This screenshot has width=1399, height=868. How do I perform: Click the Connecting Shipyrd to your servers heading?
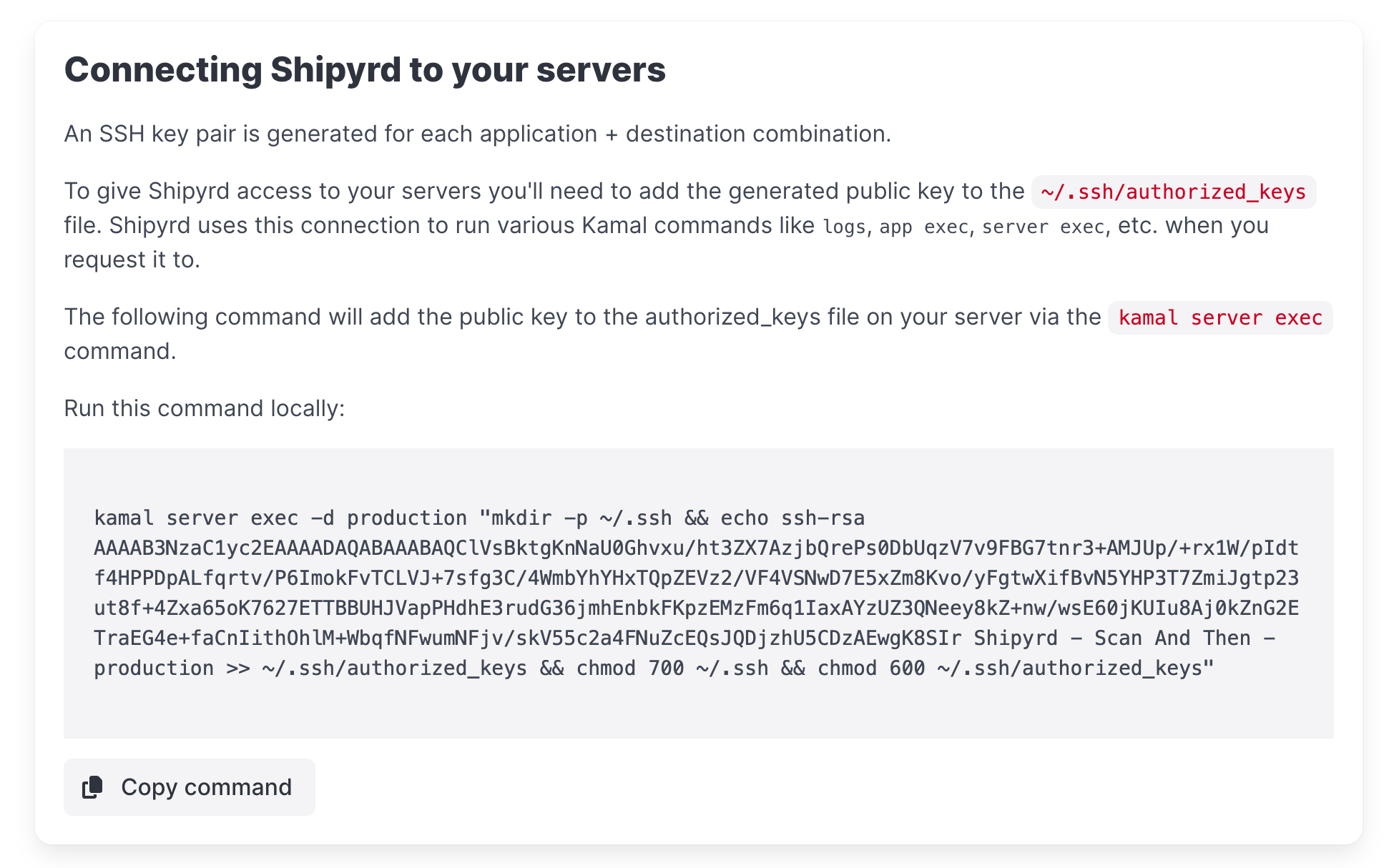pos(365,70)
